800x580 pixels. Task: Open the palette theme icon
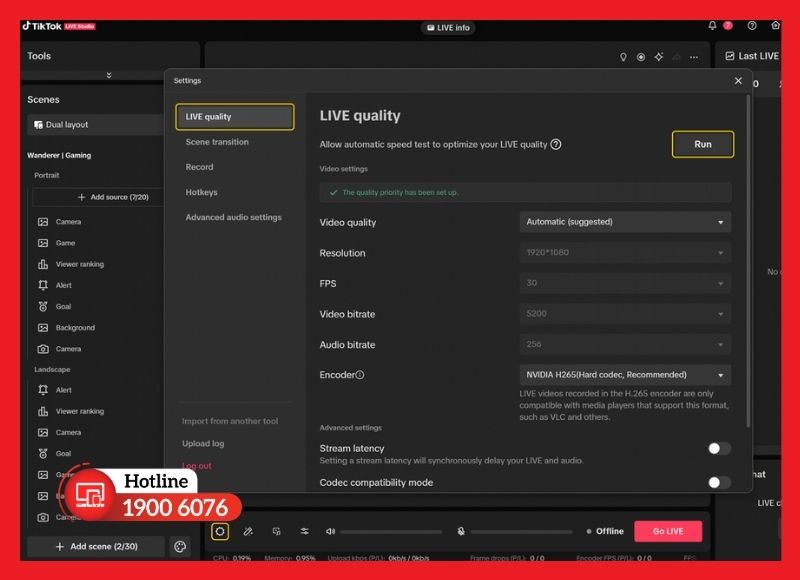[180, 547]
